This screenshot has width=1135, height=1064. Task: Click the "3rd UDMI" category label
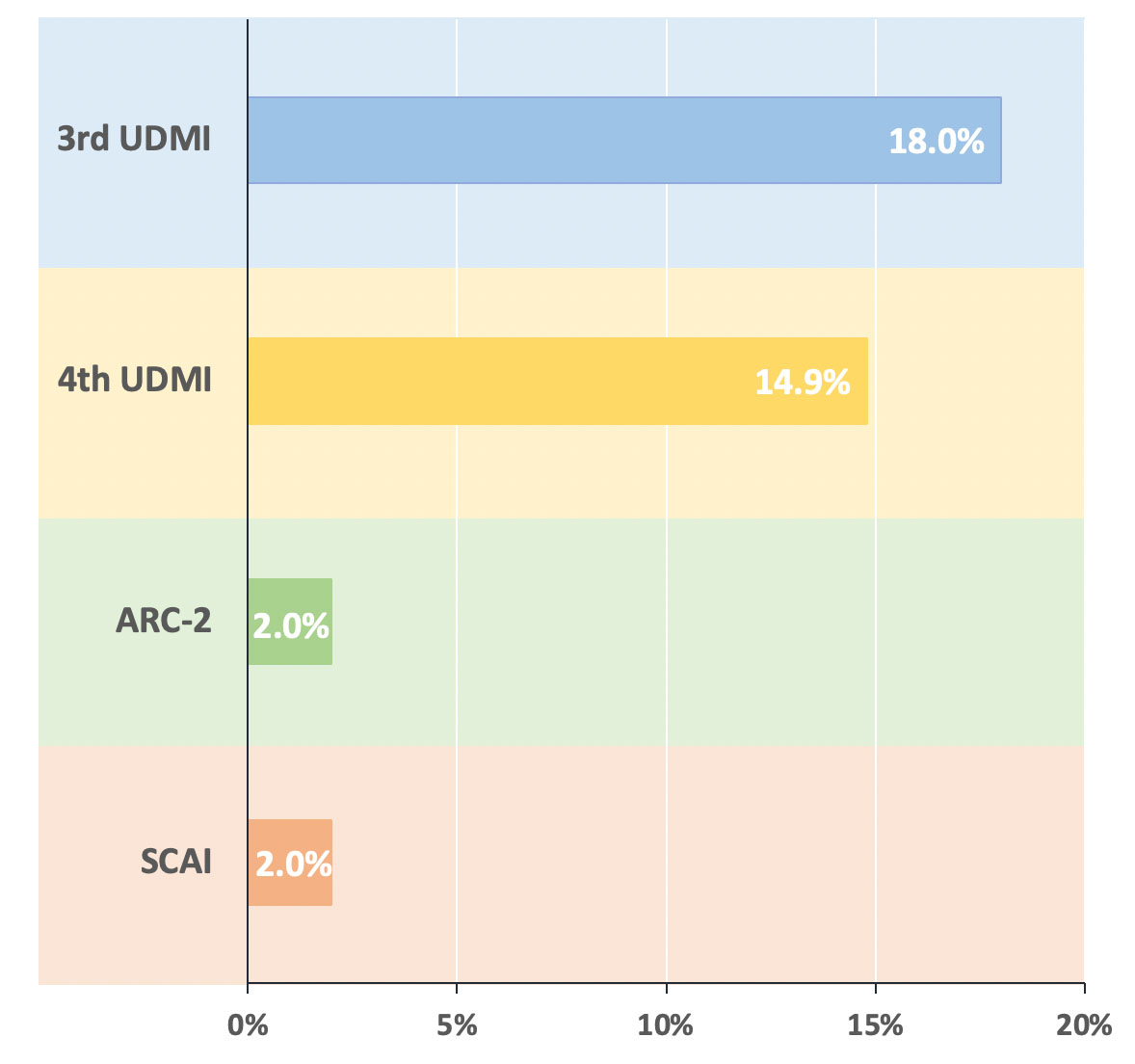(134, 139)
